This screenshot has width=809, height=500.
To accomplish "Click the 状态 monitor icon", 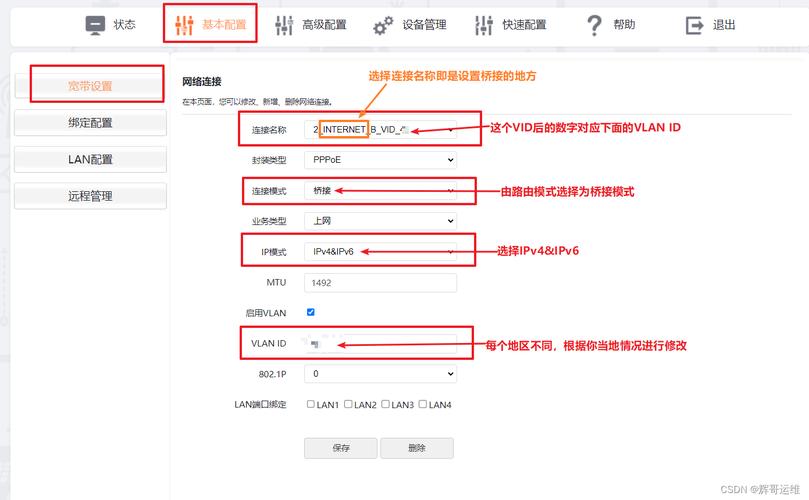I will pos(95,25).
